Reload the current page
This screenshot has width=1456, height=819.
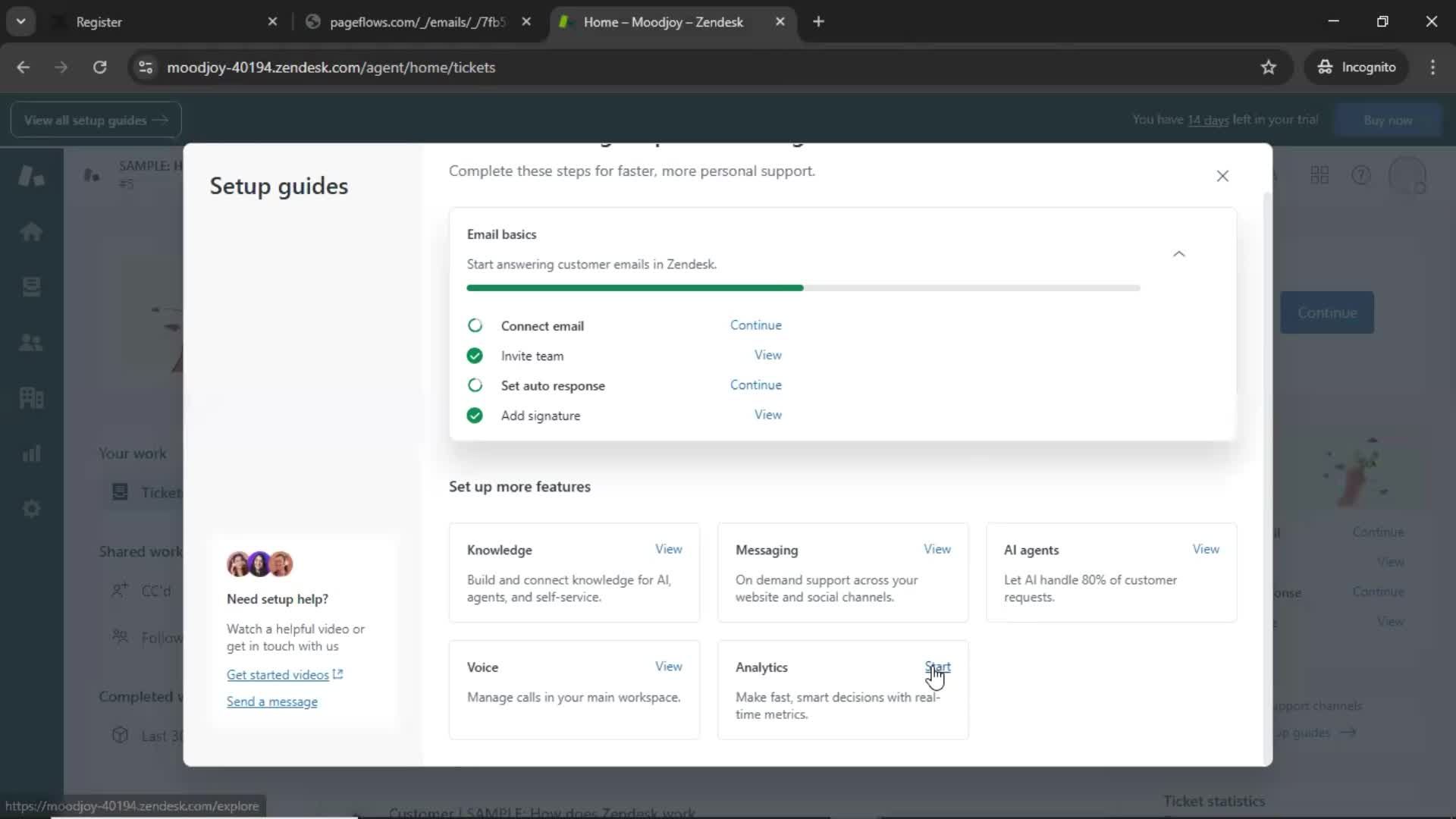coord(99,67)
